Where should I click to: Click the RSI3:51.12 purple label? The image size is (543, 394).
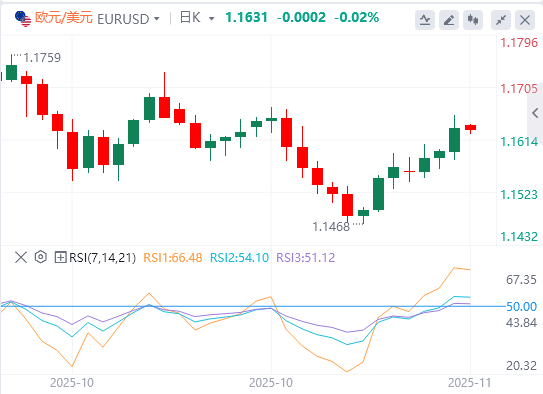(305, 258)
